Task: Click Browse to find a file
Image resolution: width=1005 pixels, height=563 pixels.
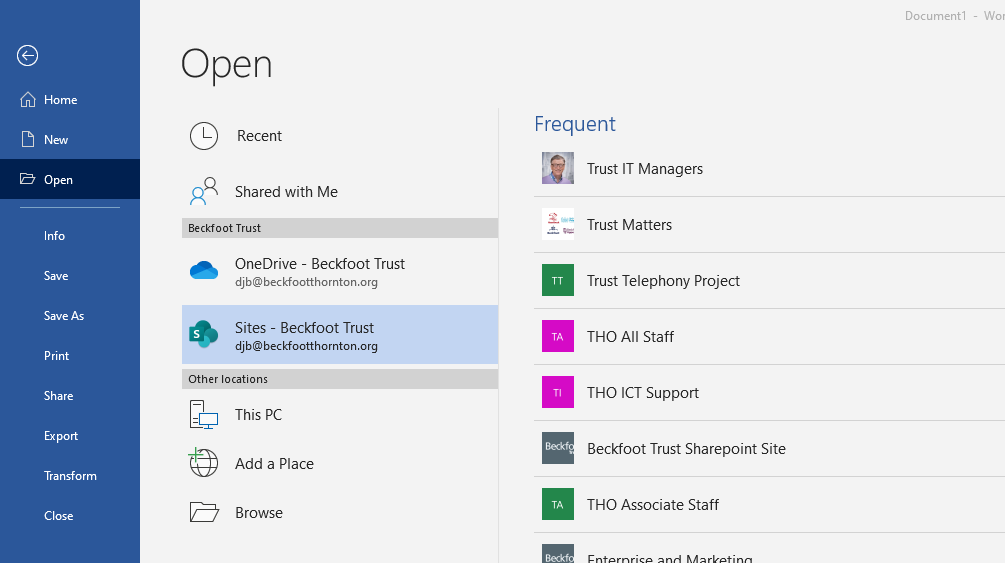Action: pyautogui.click(x=340, y=512)
